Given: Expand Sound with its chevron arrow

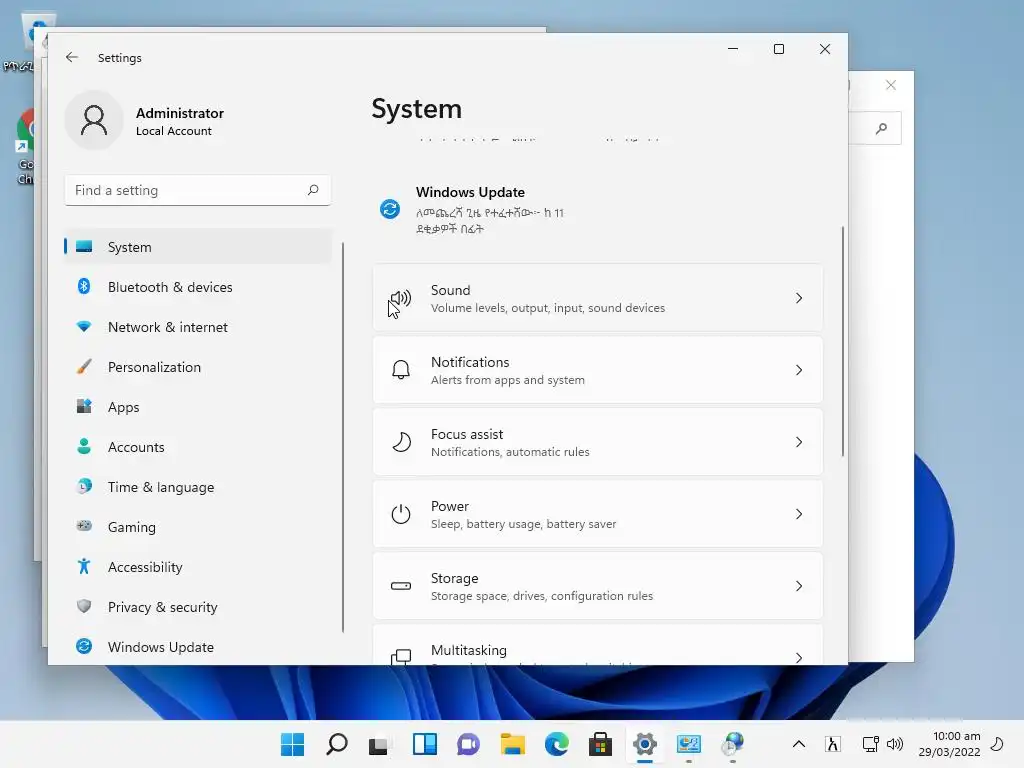Looking at the screenshot, I should [799, 298].
